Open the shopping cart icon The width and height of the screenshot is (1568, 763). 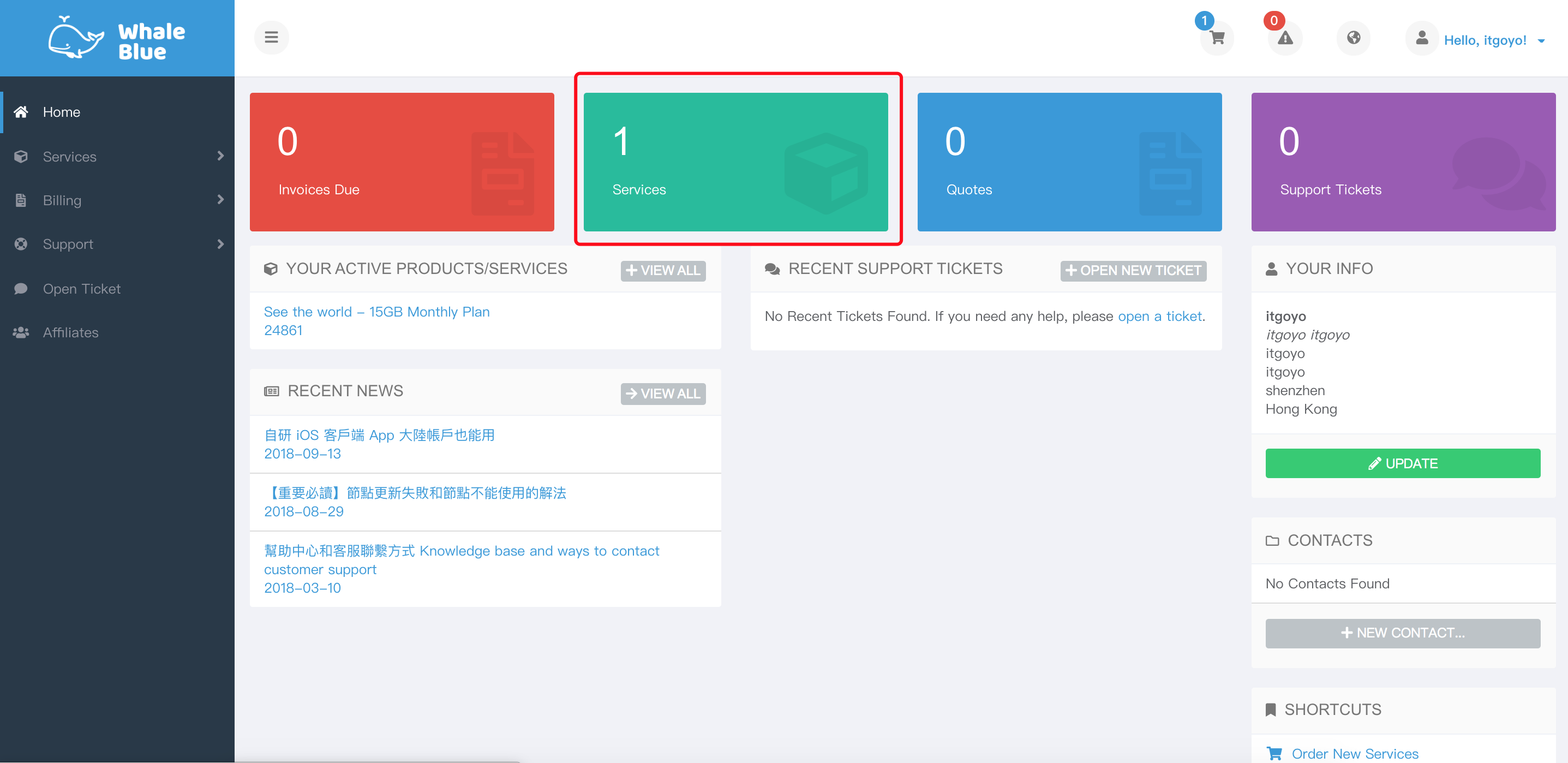pos(1217,38)
